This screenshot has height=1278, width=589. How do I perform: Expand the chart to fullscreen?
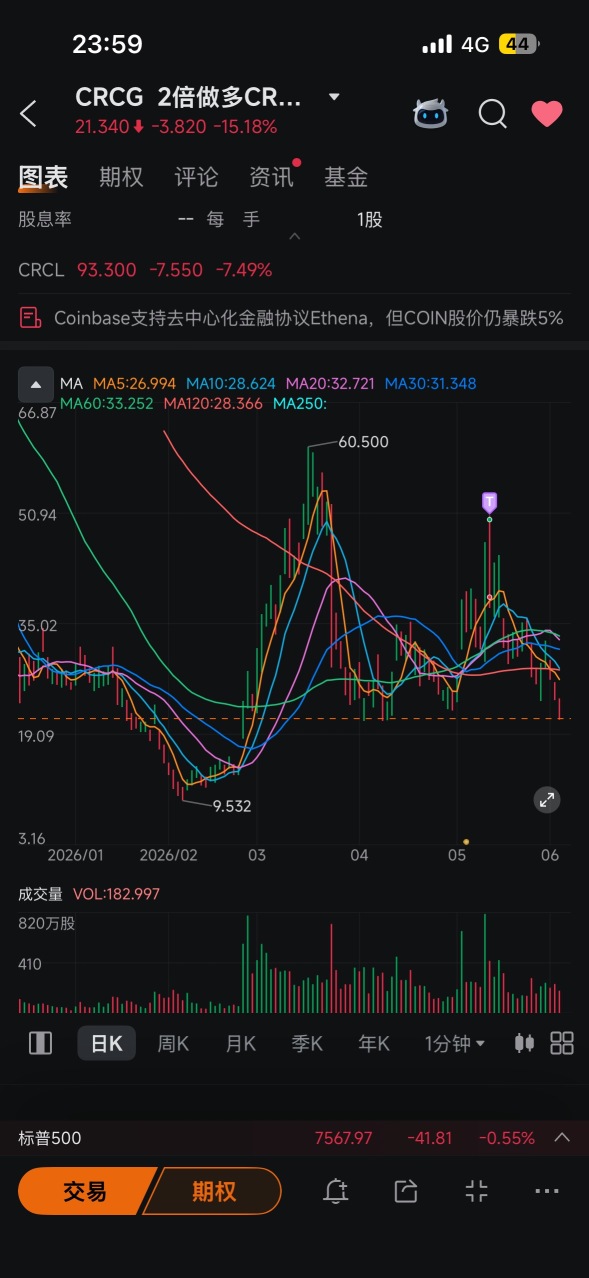(x=547, y=799)
